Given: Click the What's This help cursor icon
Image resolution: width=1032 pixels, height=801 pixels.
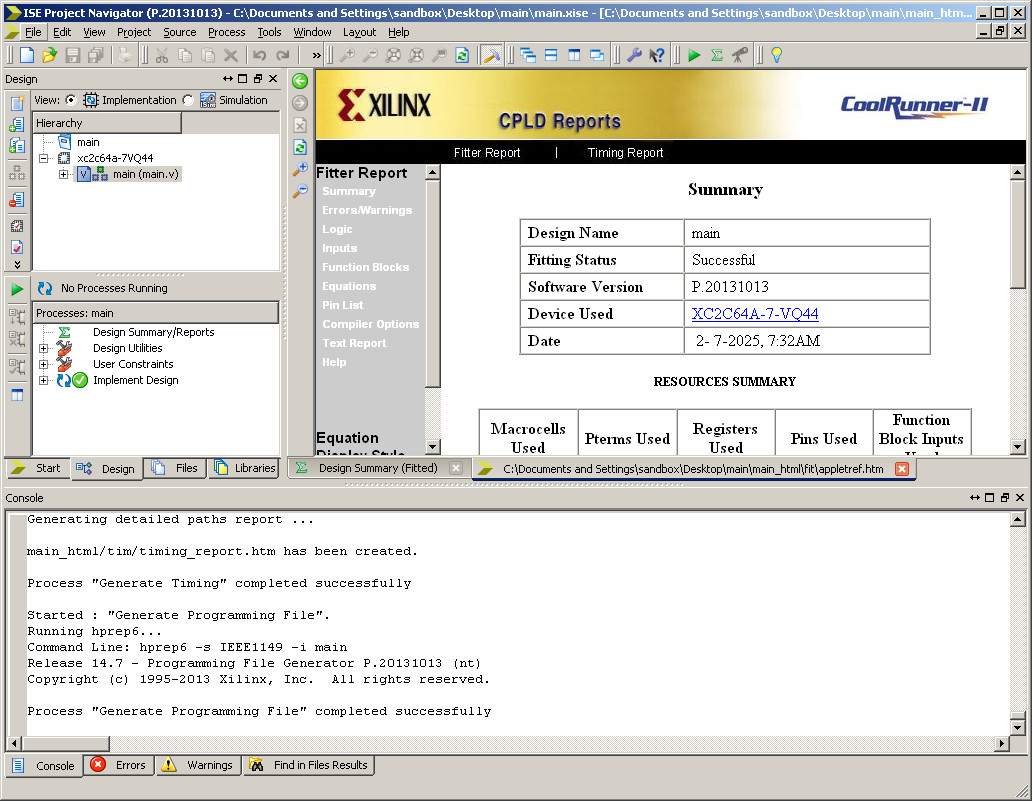Looking at the screenshot, I should (x=656, y=55).
